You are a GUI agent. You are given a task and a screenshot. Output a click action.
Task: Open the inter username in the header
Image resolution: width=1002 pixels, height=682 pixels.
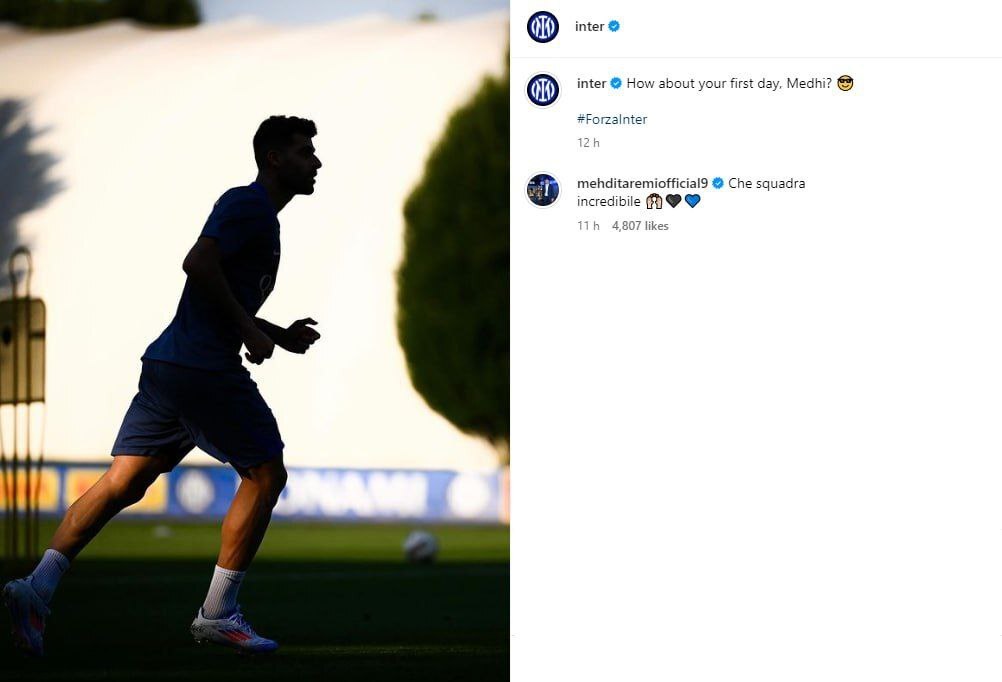(x=589, y=26)
